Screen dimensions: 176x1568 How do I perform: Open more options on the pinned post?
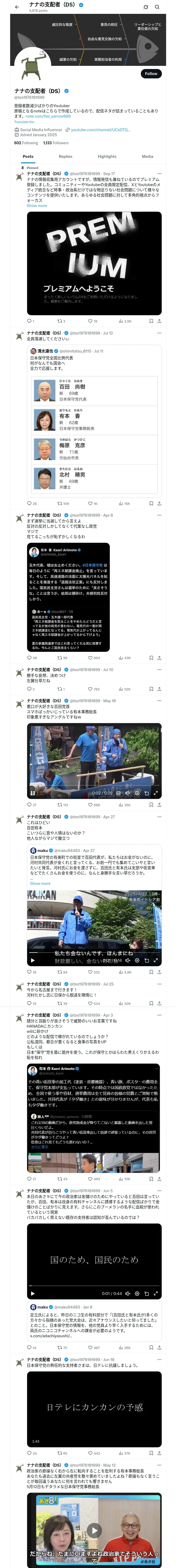[x=160, y=174]
